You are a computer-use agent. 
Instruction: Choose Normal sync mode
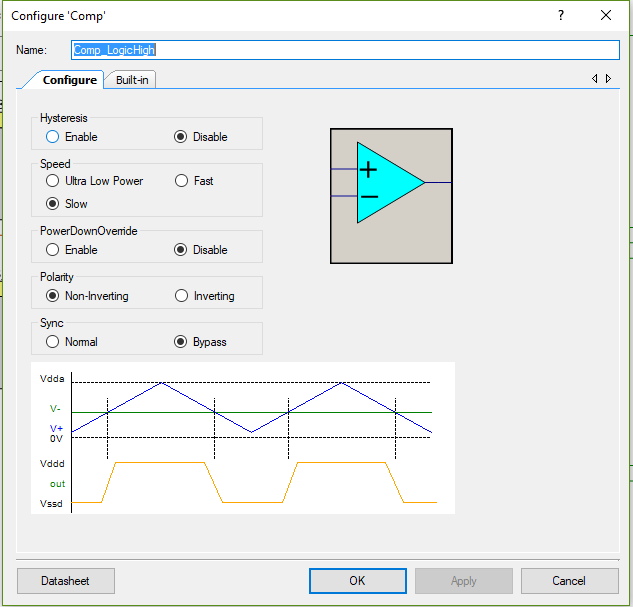53,342
